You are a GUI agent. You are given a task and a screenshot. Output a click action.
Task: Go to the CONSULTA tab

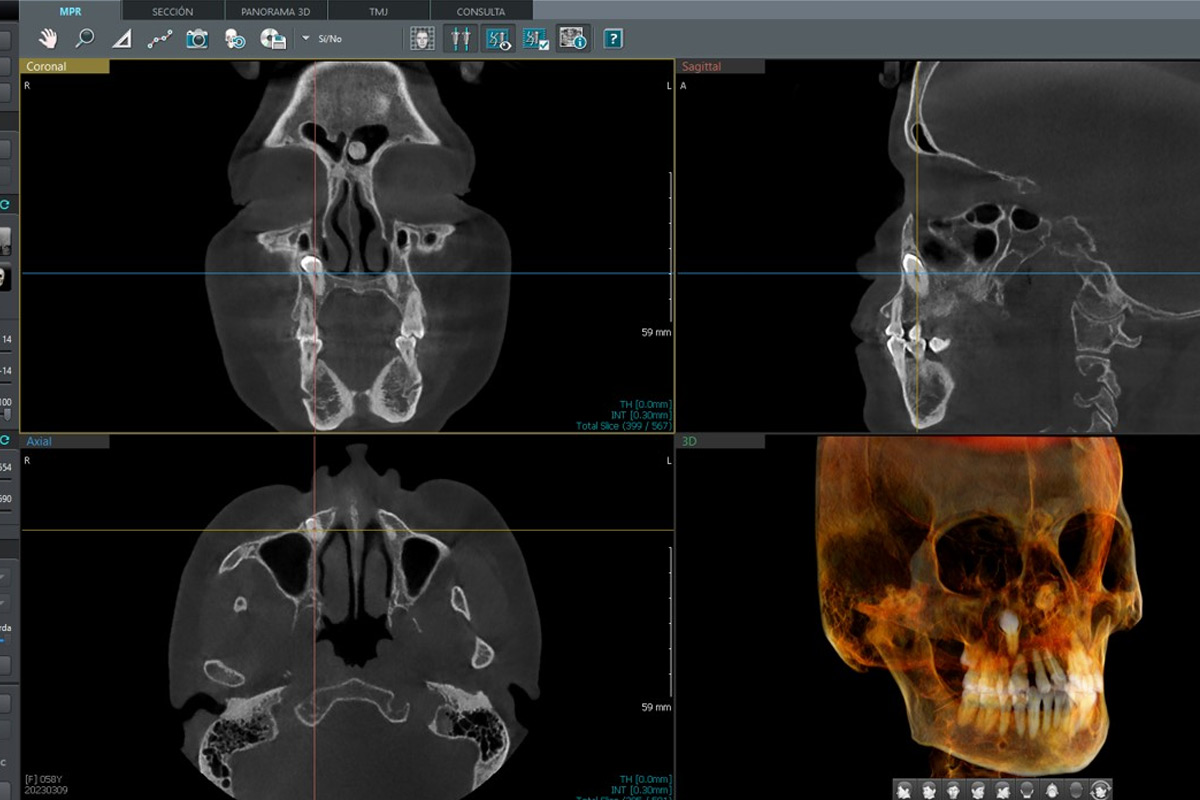[481, 11]
